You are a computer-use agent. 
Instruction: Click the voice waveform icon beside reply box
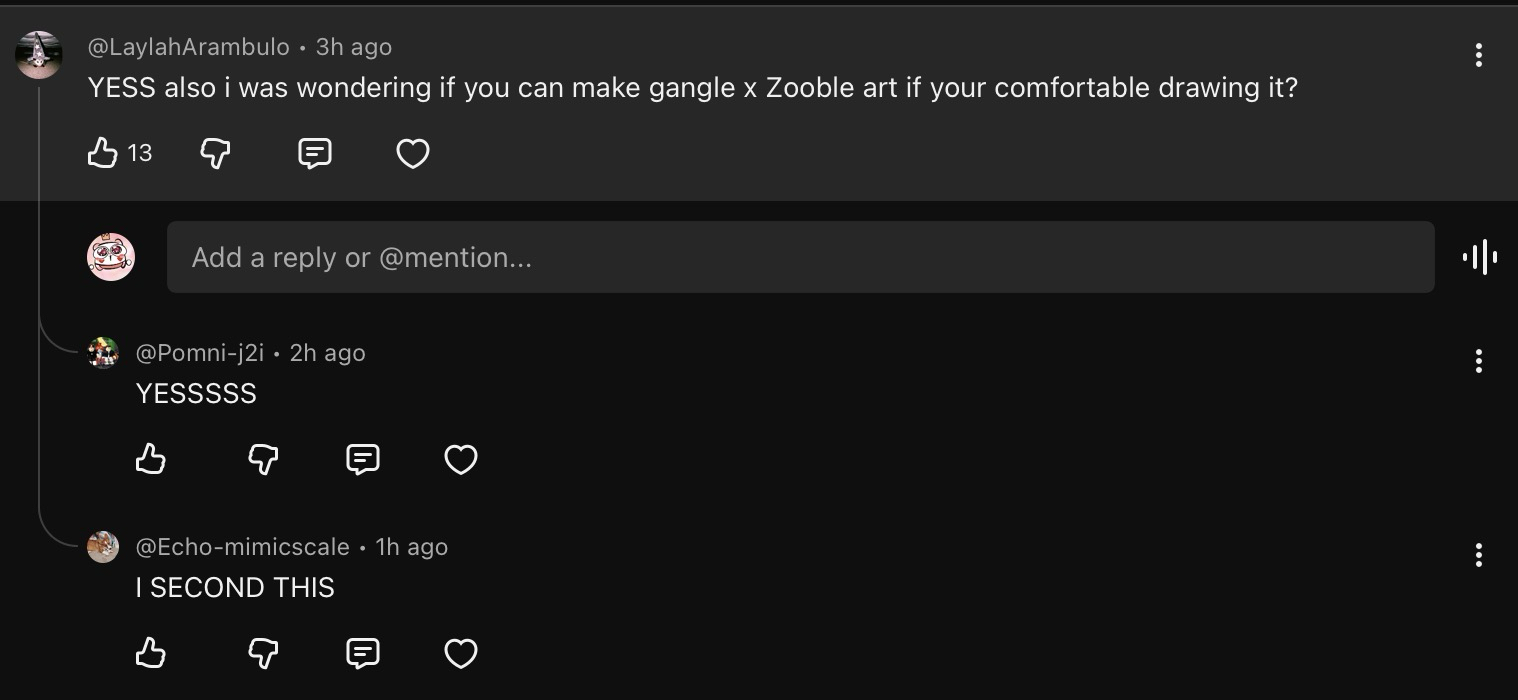(1479, 257)
